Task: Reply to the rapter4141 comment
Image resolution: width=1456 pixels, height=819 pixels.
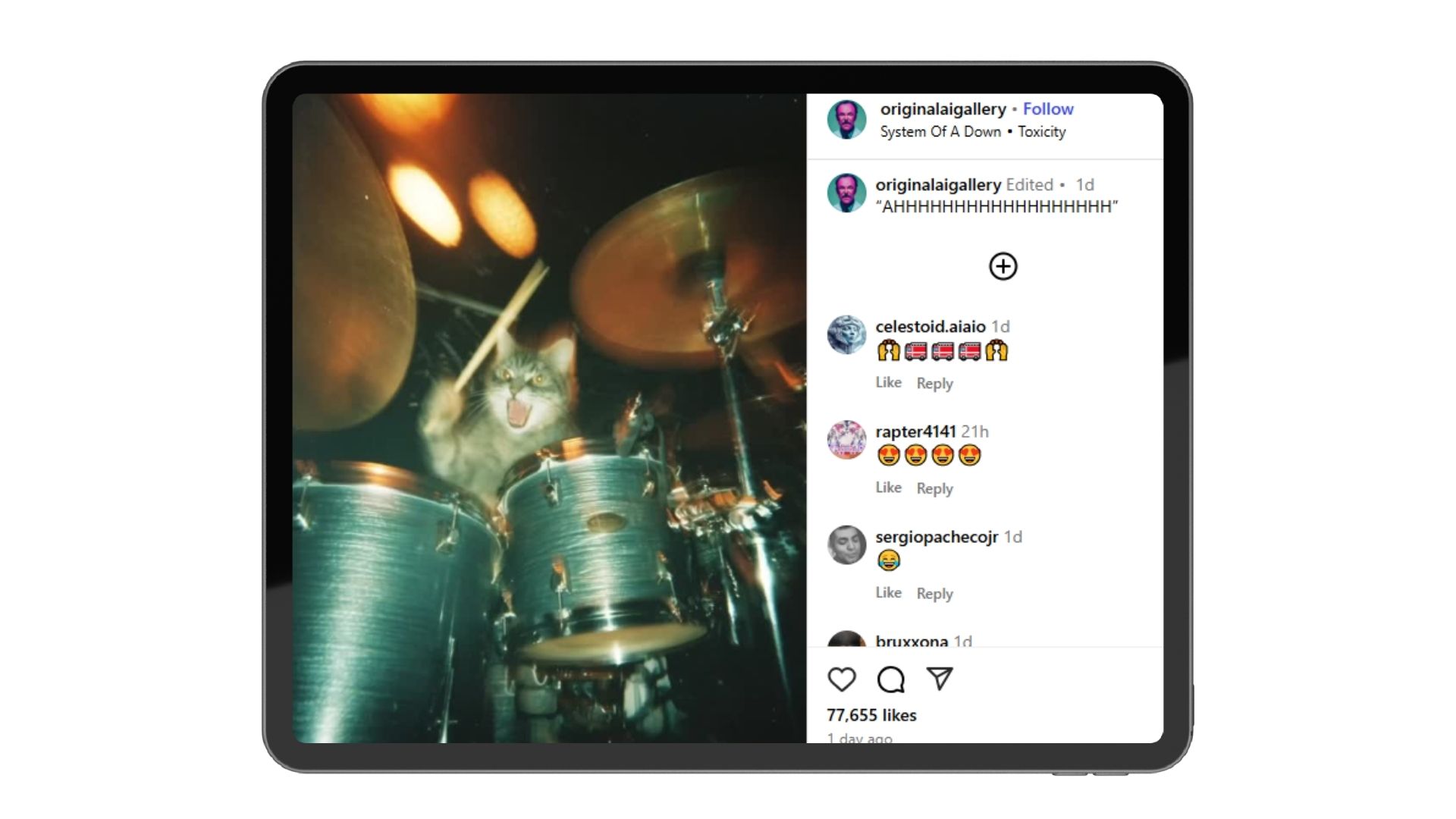Action: coord(934,489)
